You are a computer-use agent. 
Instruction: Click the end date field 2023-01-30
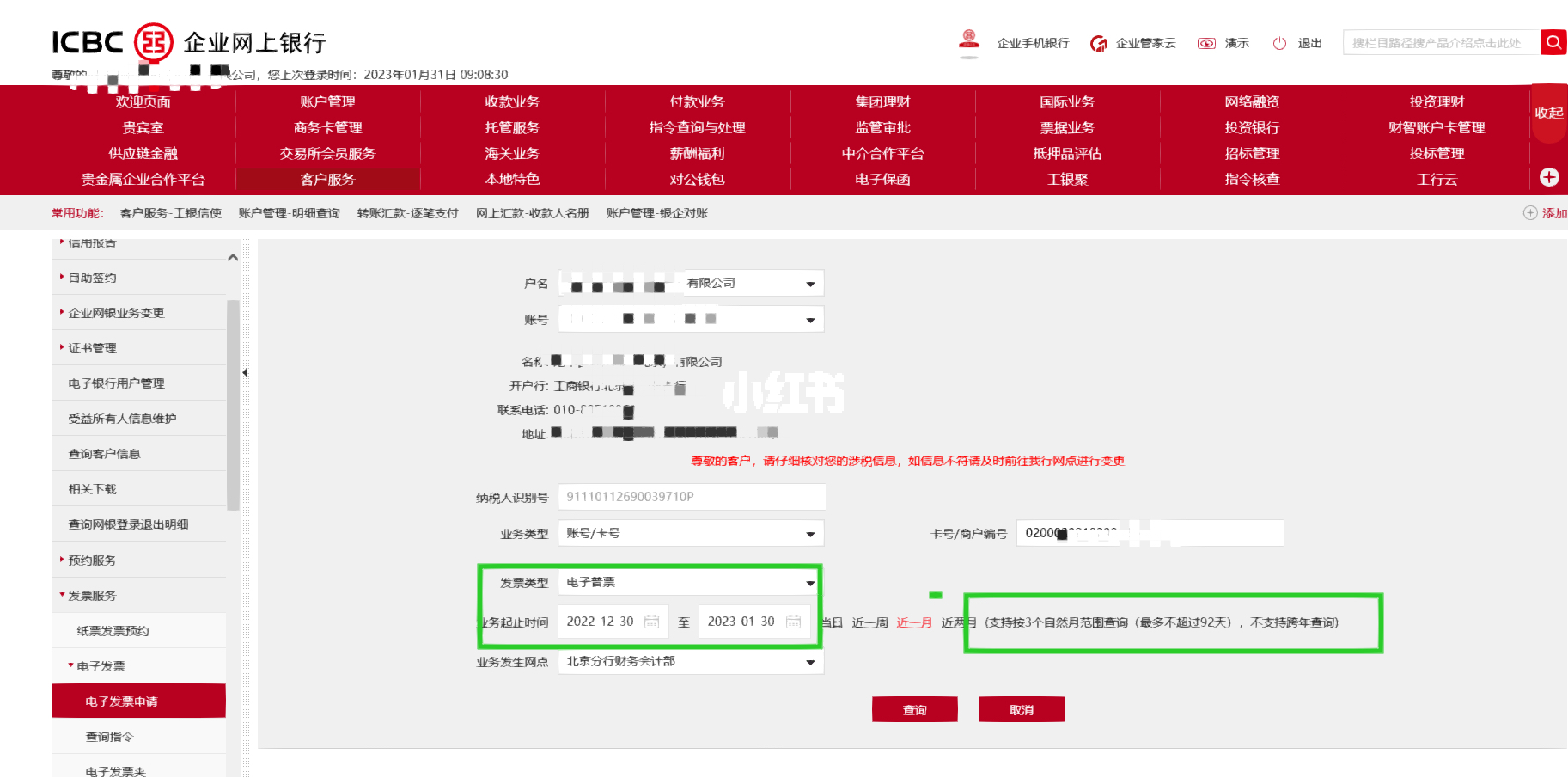pos(754,622)
